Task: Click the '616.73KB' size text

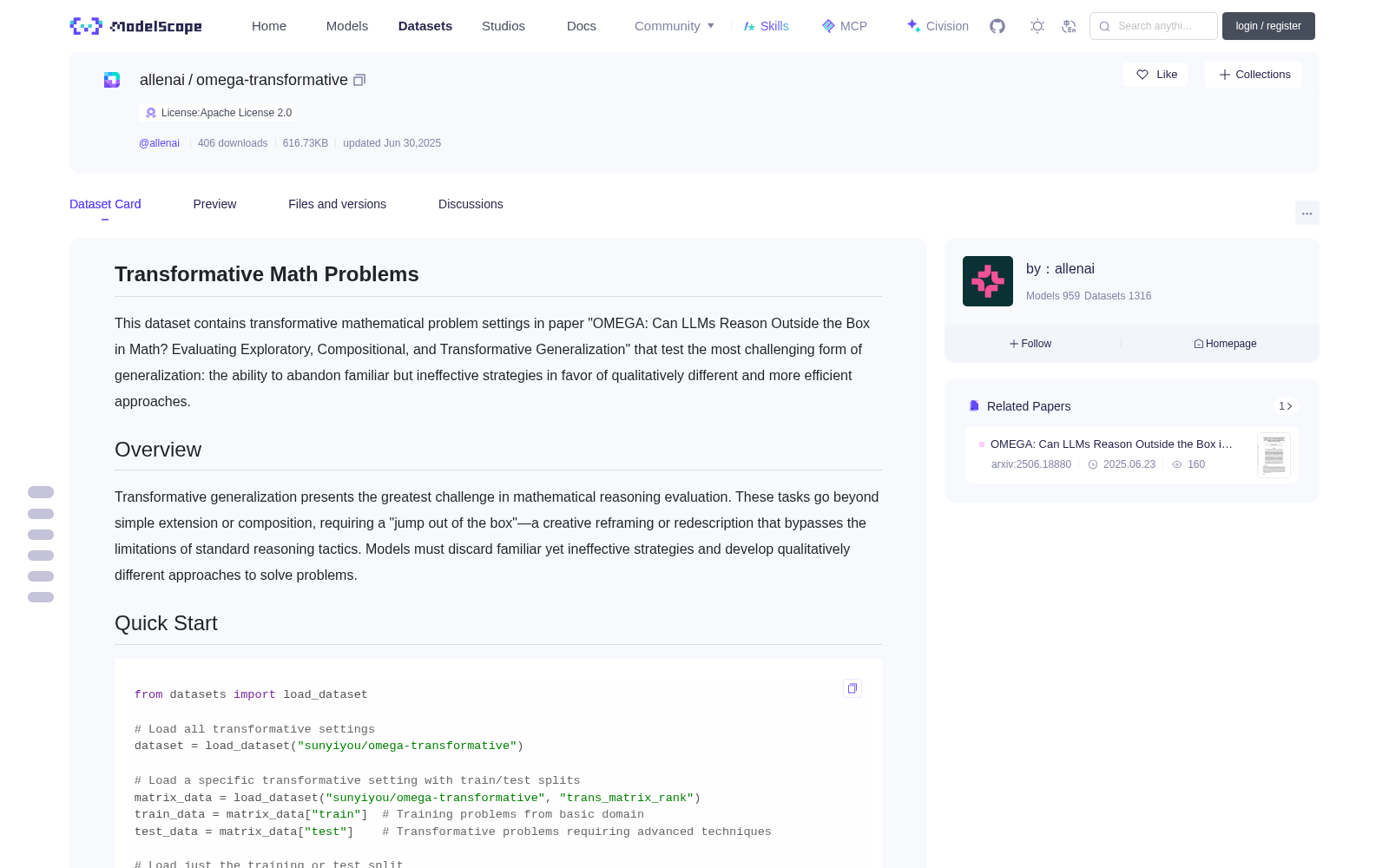Action: click(306, 143)
